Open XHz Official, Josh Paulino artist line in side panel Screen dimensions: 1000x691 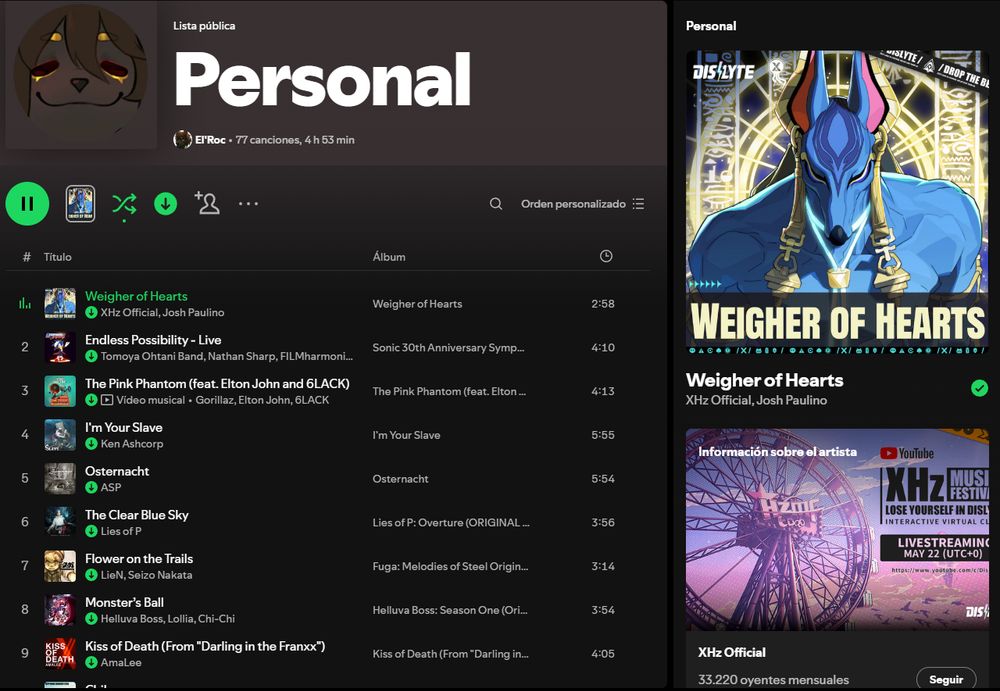click(756, 400)
